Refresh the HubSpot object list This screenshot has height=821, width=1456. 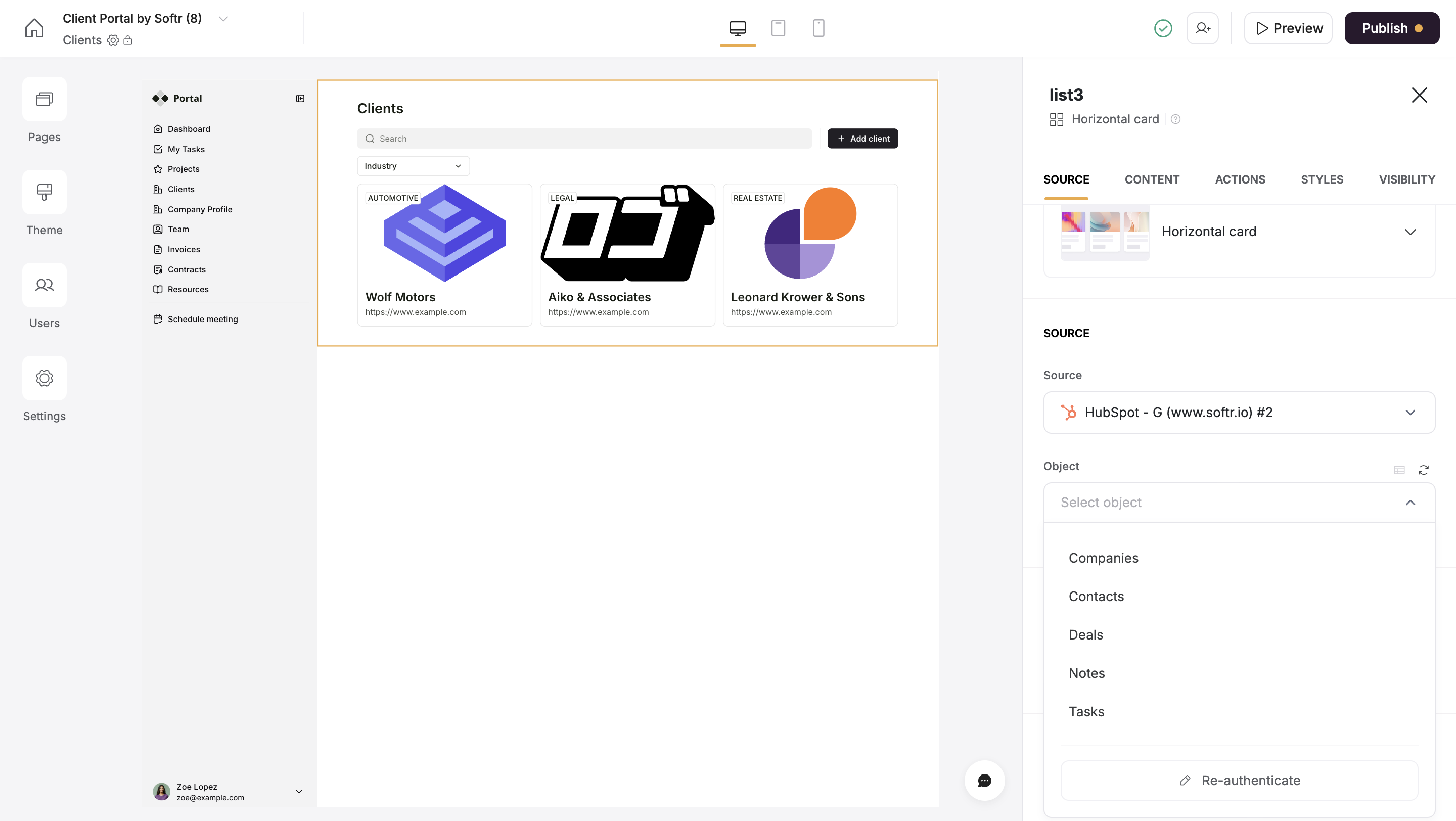[1424, 470]
